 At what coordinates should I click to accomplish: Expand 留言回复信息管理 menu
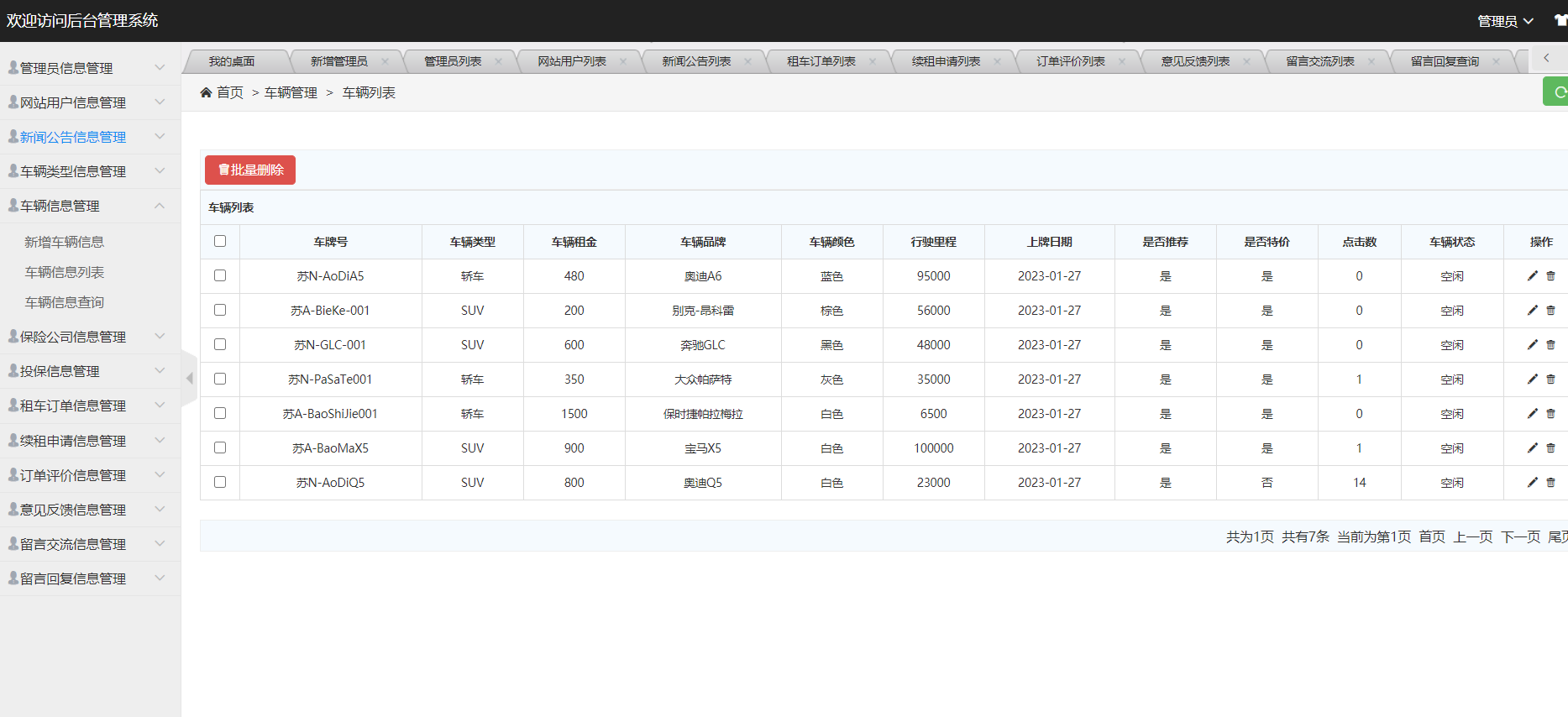click(90, 578)
